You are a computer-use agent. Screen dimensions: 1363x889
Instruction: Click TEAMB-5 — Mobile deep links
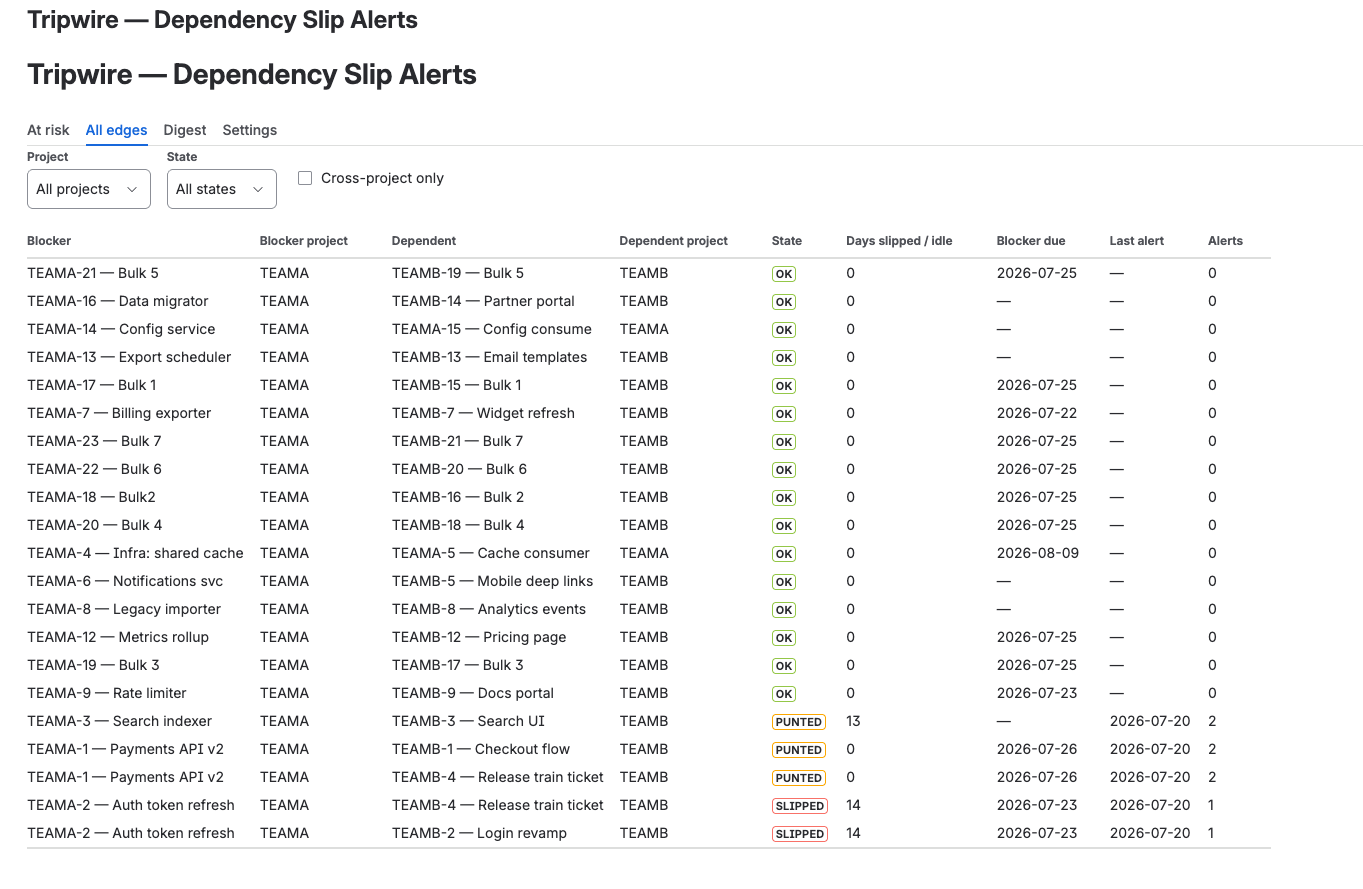click(493, 581)
